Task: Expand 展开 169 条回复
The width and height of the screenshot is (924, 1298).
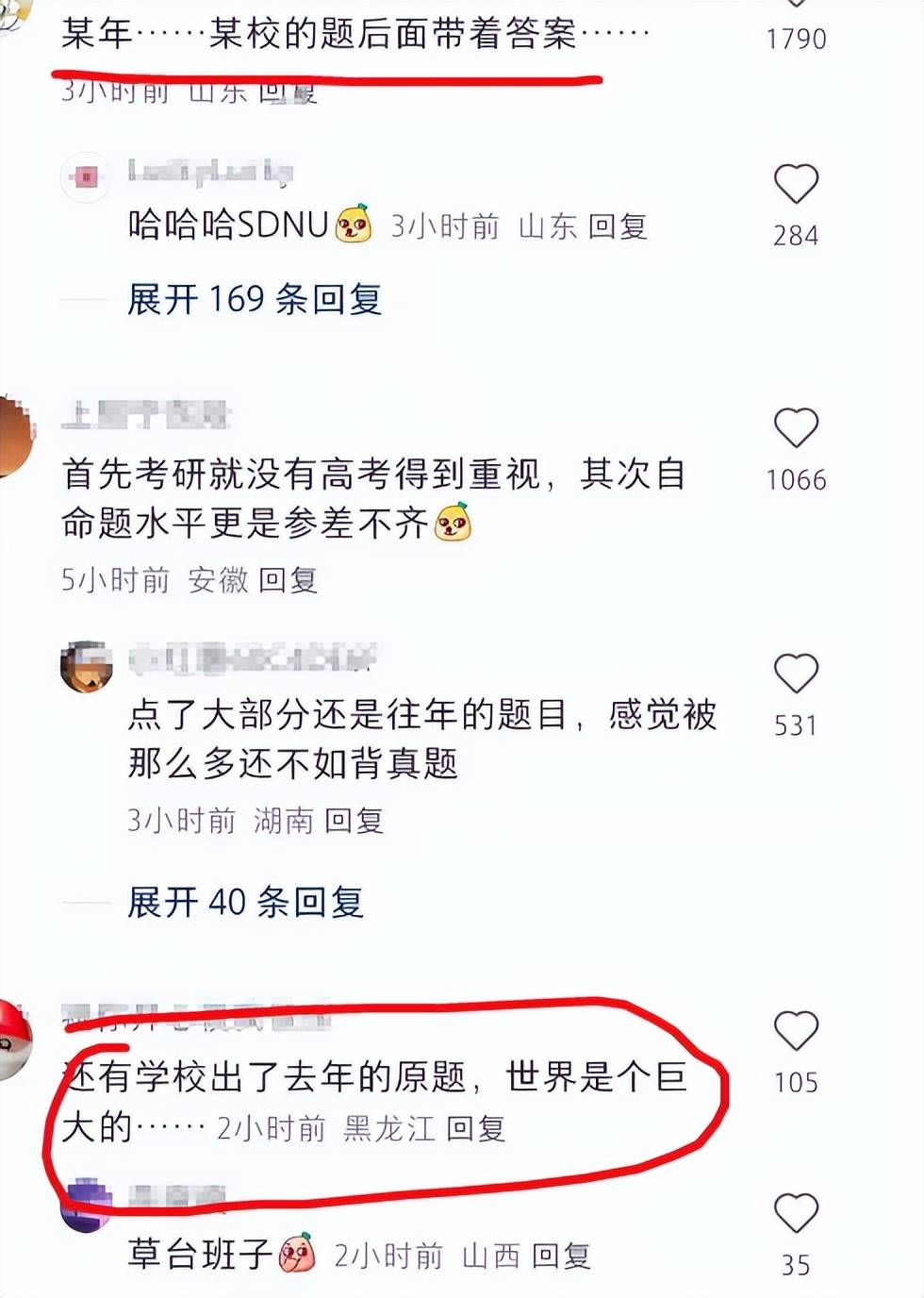Action: coord(255,299)
